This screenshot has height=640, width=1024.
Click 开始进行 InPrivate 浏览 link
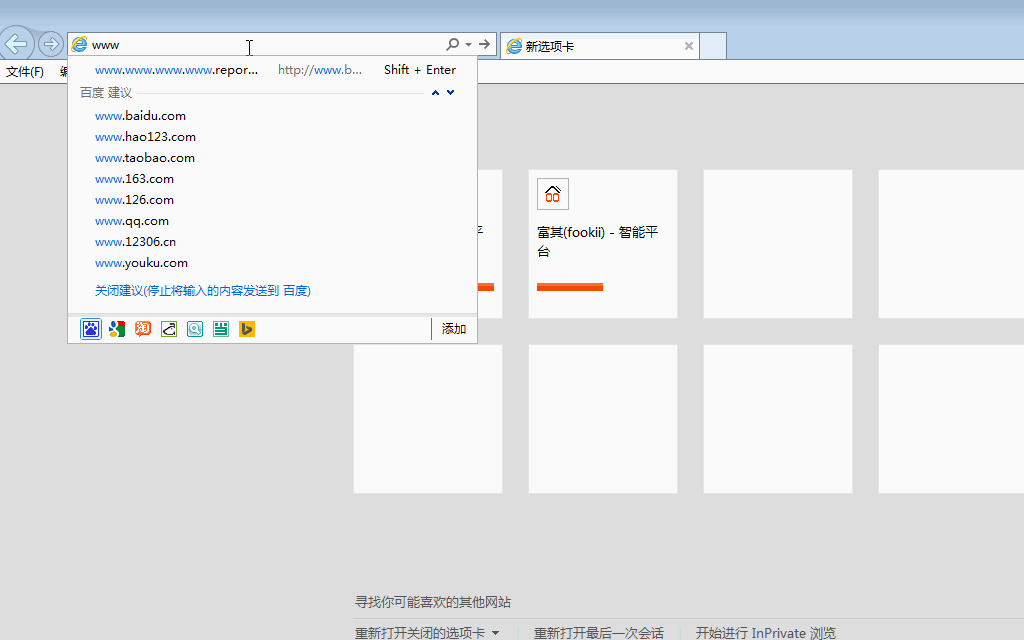click(x=765, y=633)
